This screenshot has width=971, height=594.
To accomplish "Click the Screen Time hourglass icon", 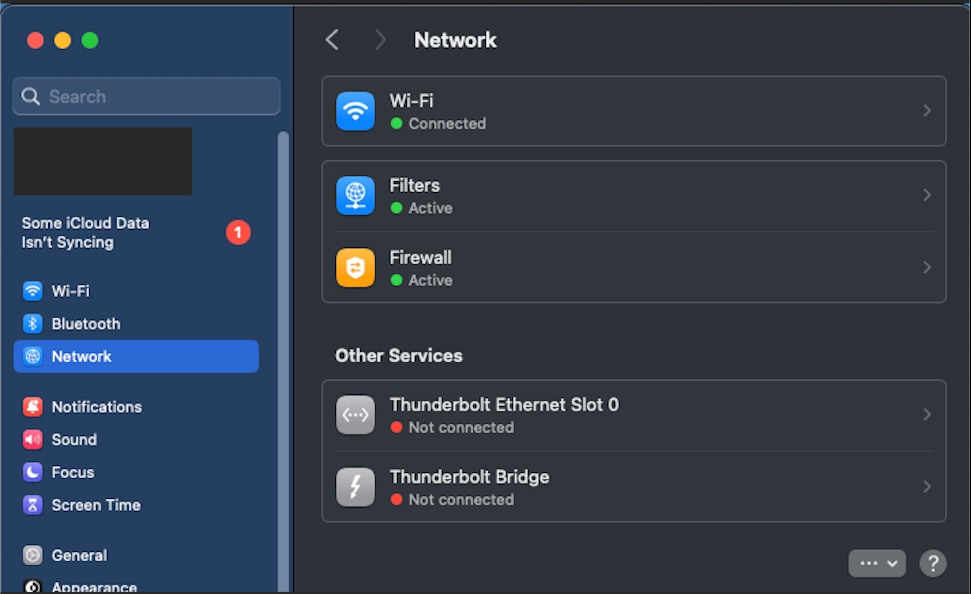I will [32, 505].
